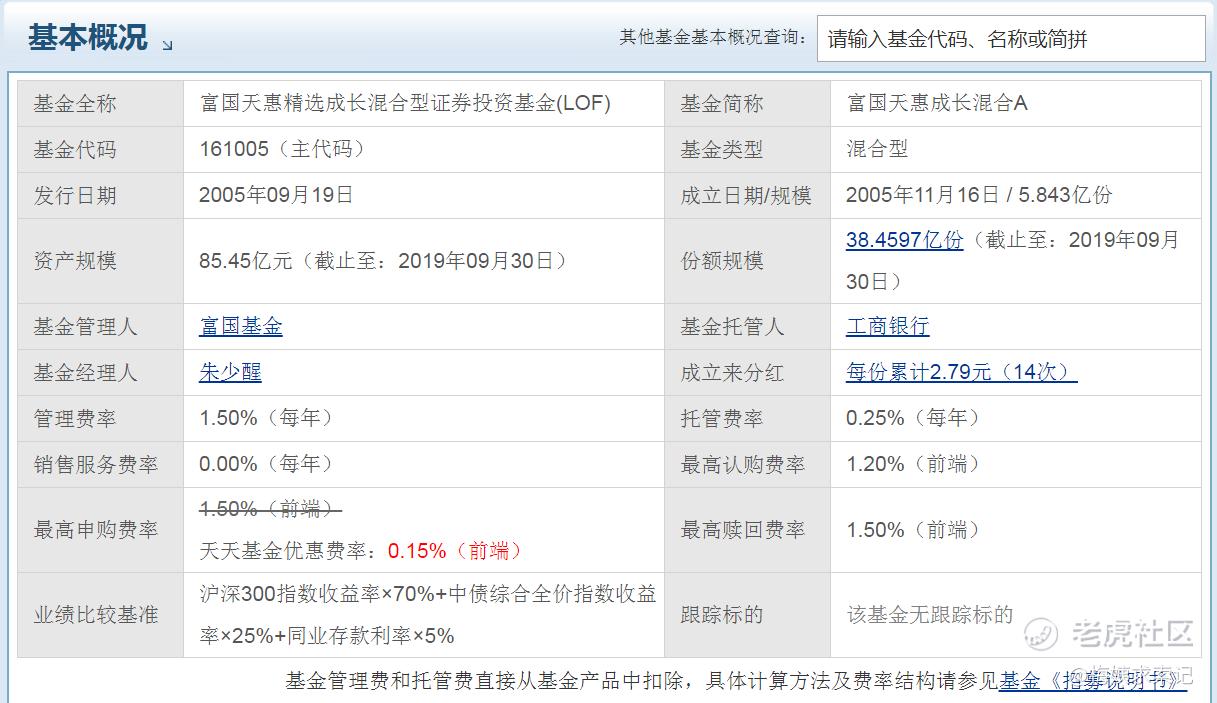Select sales service fee 0.00%（每年）
This screenshot has height=703, width=1217.
pos(268,464)
